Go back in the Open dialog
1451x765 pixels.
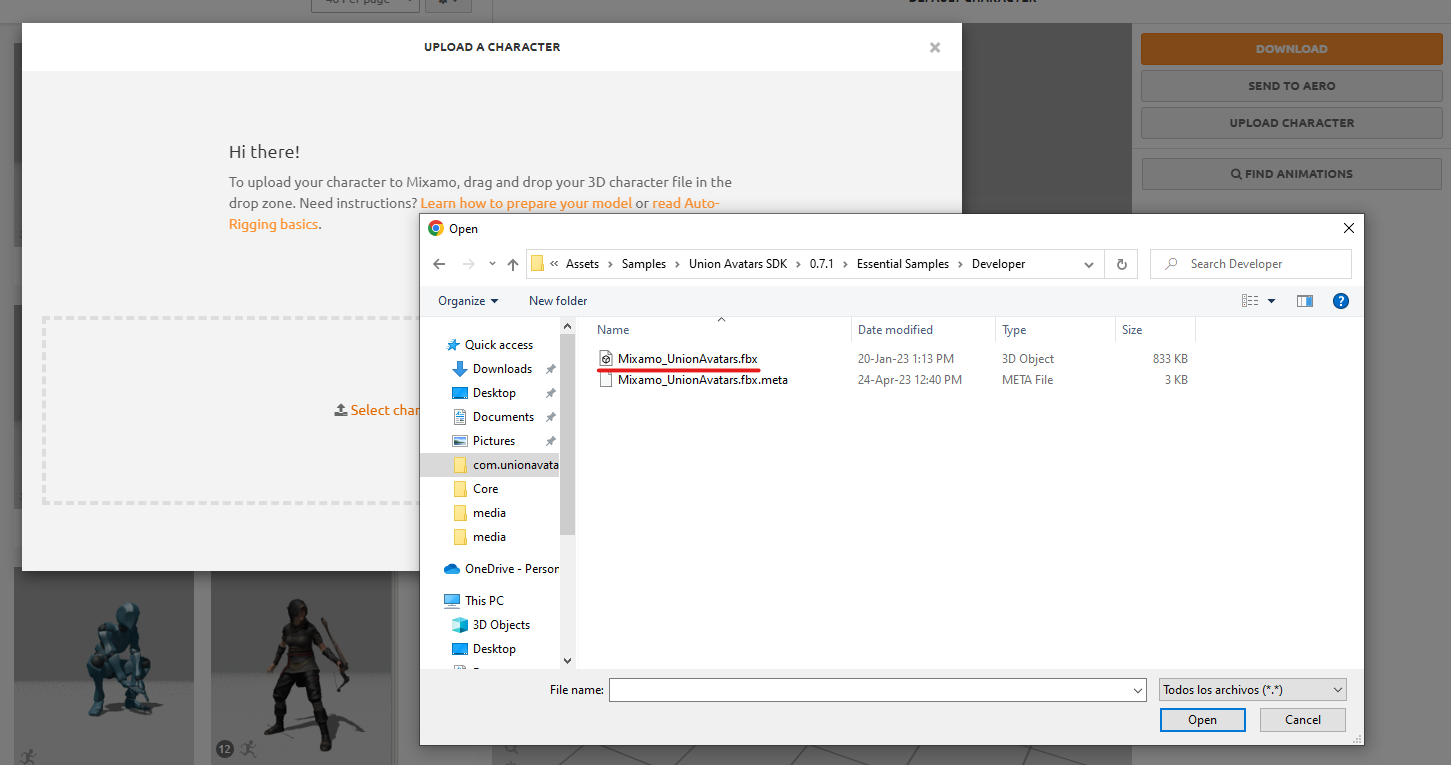(x=439, y=264)
